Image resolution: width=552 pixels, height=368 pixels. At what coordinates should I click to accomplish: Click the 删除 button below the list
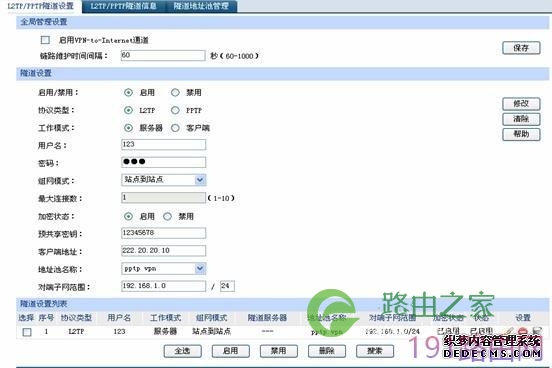327,351
